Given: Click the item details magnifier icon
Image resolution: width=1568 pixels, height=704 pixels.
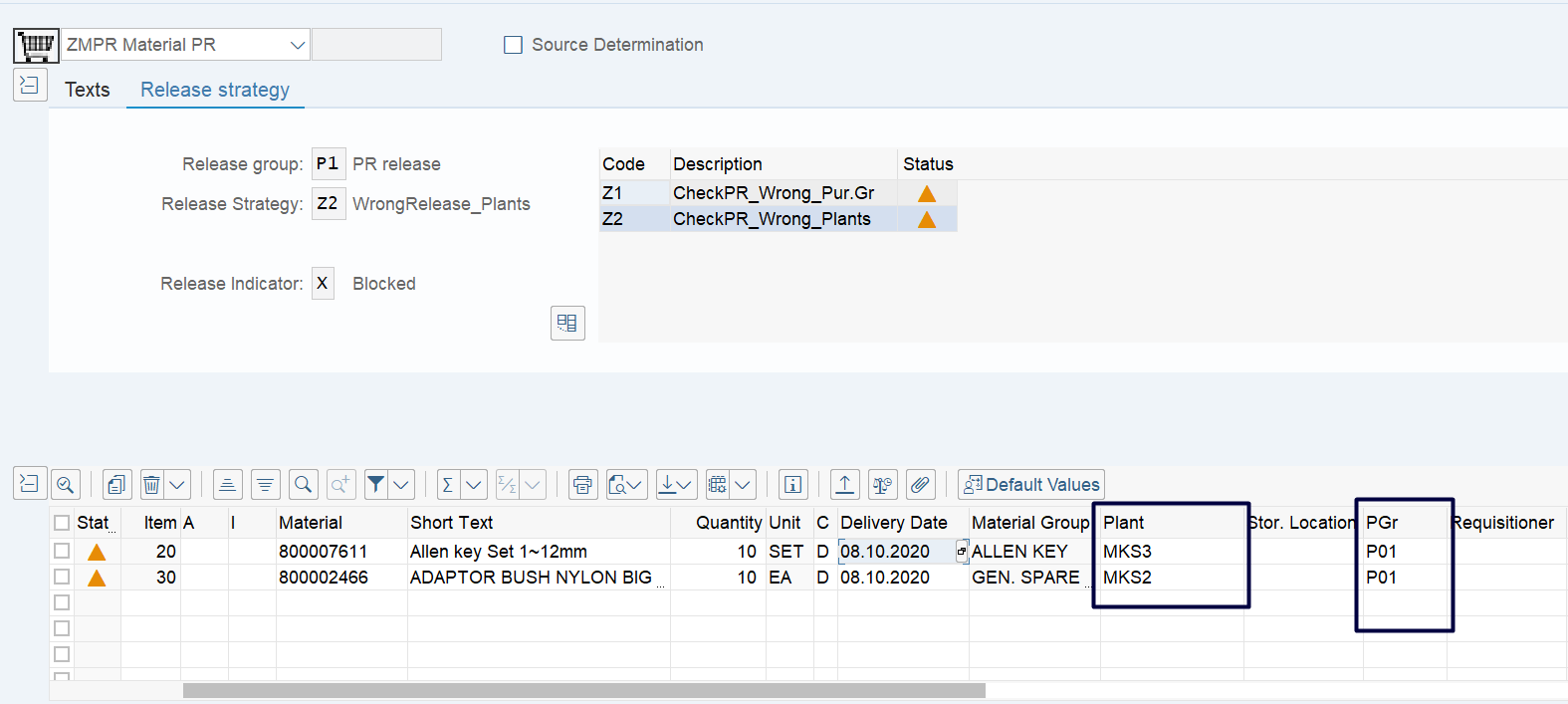Looking at the screenshot, I should tap(66, 485).
